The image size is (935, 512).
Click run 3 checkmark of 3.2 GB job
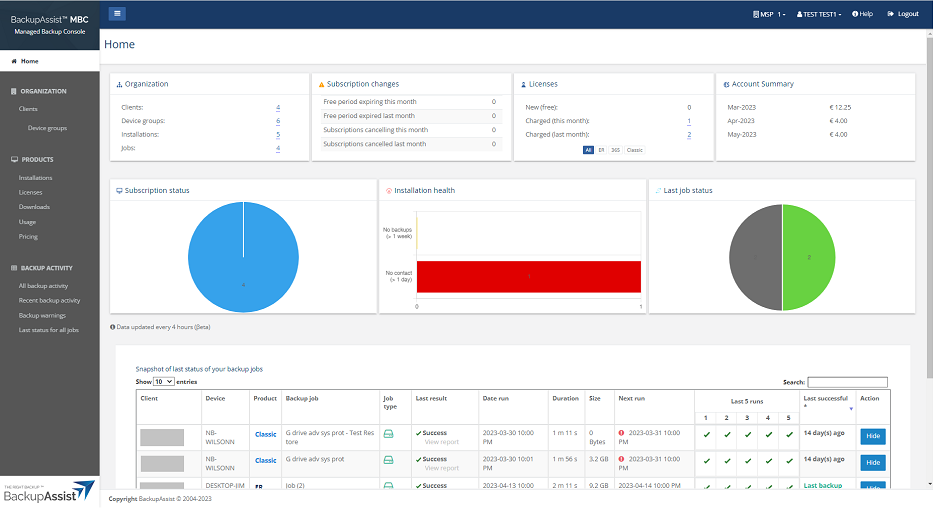click(x=748, y=461)
